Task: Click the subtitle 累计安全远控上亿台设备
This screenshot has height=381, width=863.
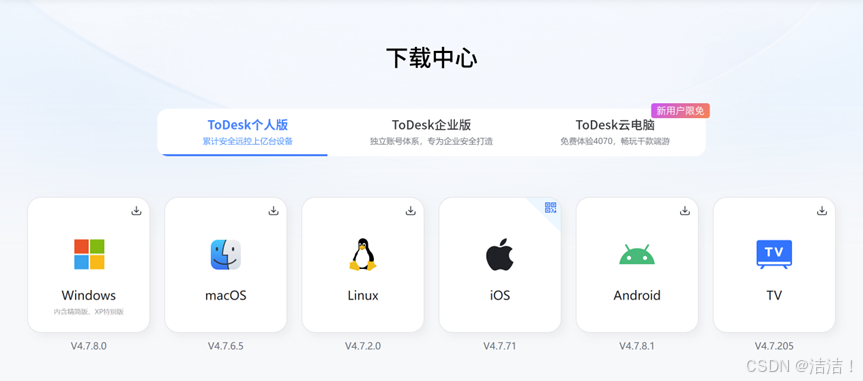Action: pyautogui.click(x=247, y=141)
